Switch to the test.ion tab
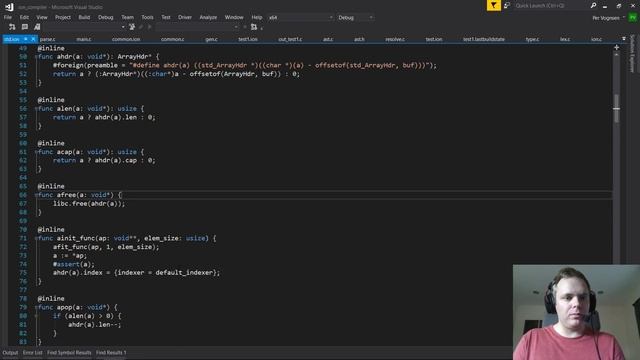The image size is (640, 360). 434,39
